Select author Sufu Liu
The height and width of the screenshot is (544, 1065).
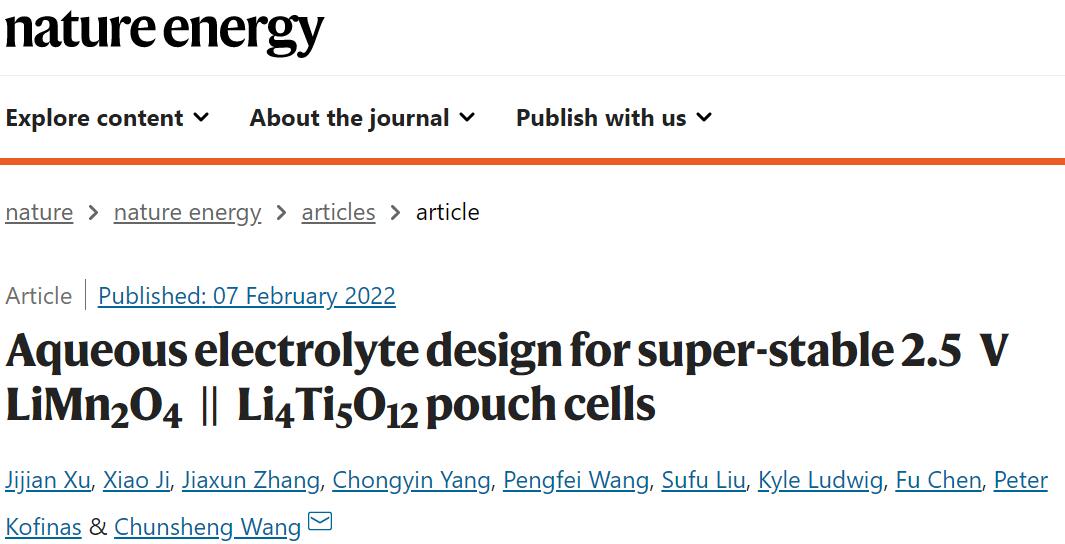[x=704, y=481]
